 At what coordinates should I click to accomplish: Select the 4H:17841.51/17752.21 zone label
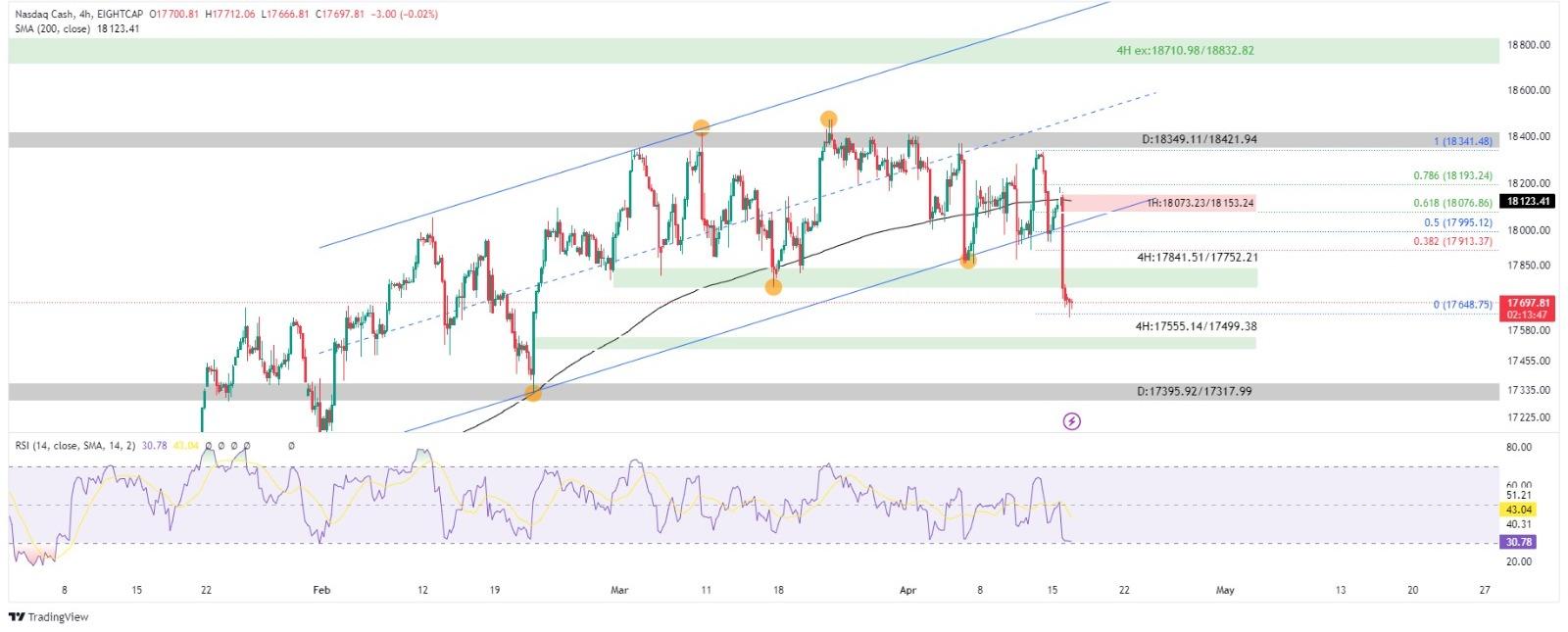pos(1198,258)
